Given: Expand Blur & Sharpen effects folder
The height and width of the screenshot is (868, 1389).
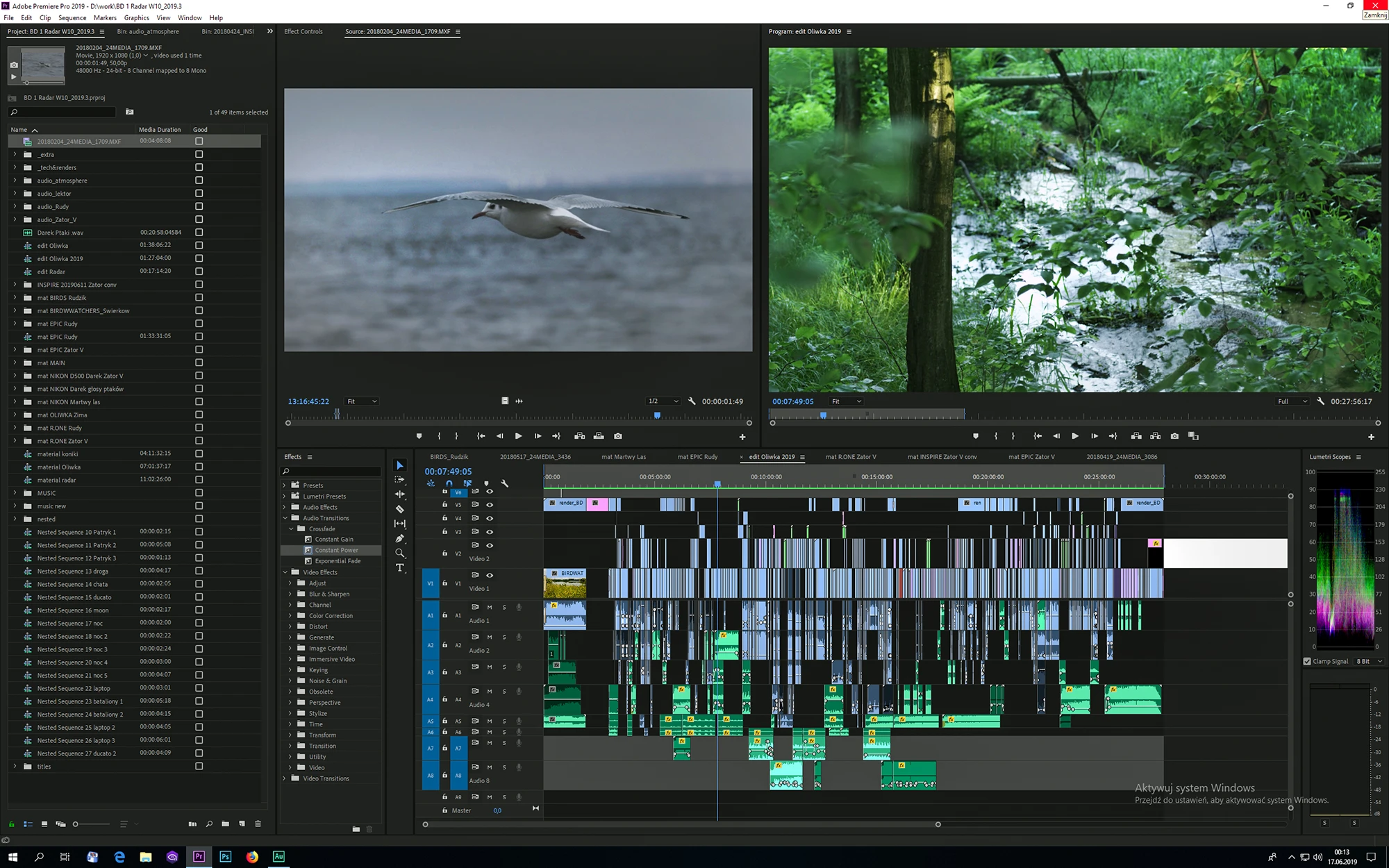Looking at the screenshot, I should (x=291, y=594).
